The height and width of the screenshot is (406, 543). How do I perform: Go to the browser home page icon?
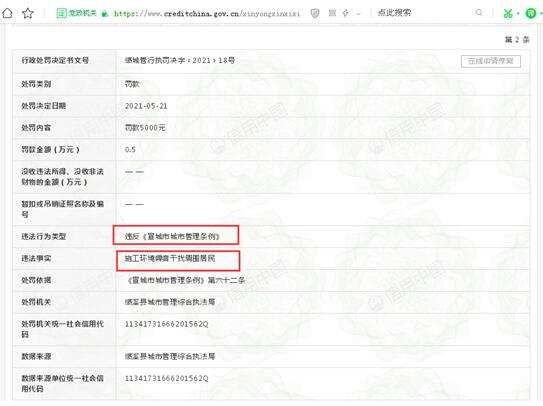point(7,14)
